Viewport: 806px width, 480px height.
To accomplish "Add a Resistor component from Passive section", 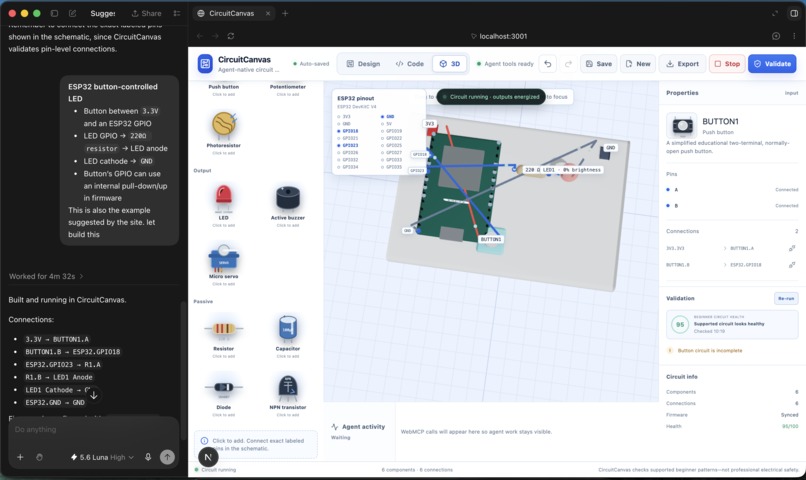I will [x=224, y=336].
